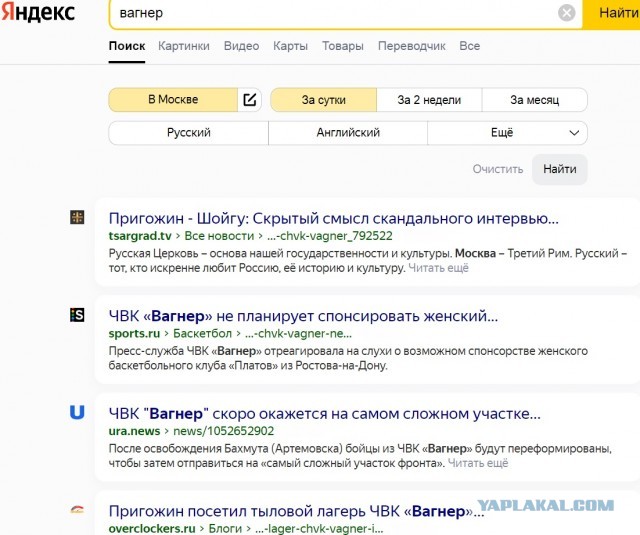Open the ...-chvk-vagner_792522 URL path

(330, 236)
